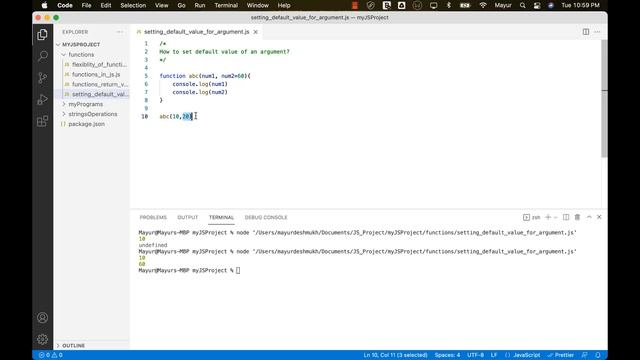640x360 pixels.
Task: Open the Search view in activity bar
Action: (x=42, y=56)
